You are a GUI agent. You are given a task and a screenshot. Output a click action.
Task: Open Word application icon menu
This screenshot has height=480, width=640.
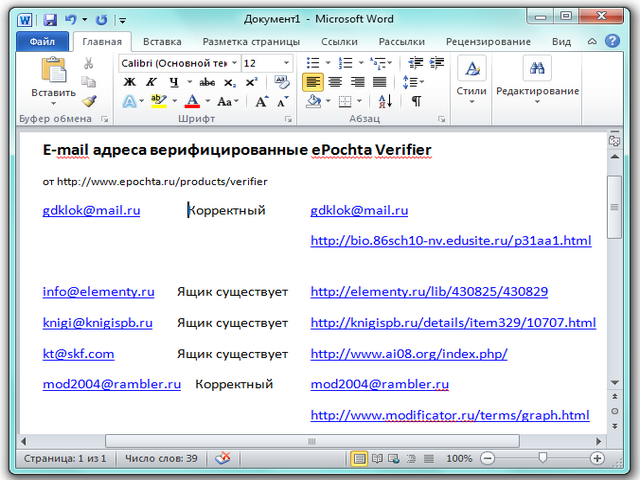[24, 20]
